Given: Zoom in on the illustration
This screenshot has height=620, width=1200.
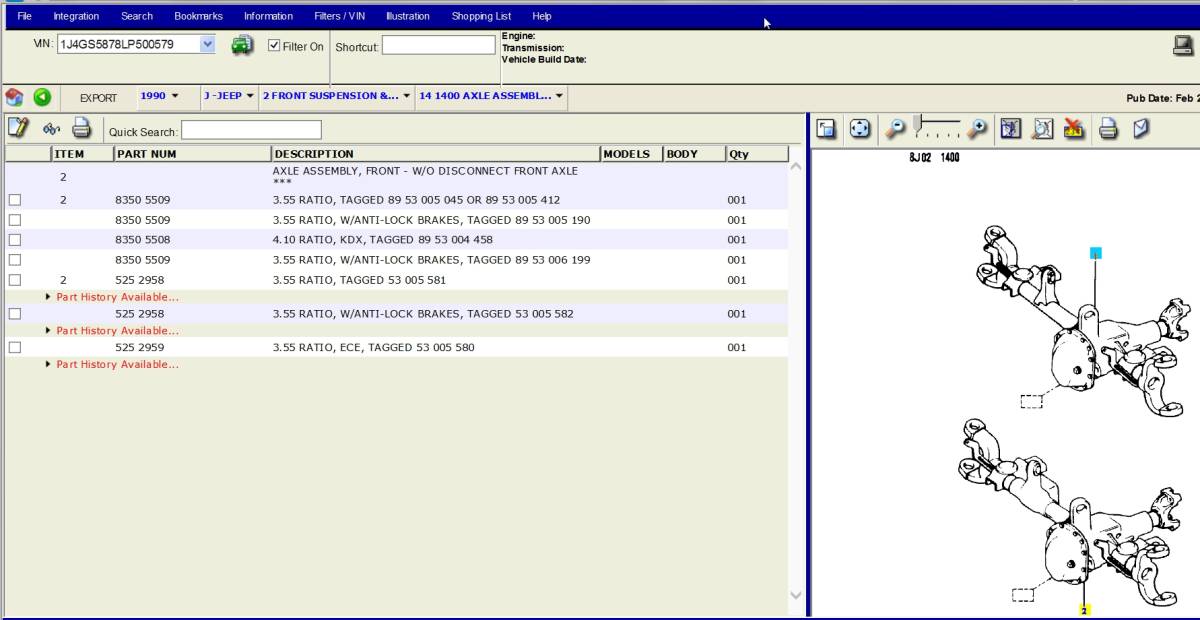Looking at the screenshot, I should pyautogui.click(x=977, y=128).
